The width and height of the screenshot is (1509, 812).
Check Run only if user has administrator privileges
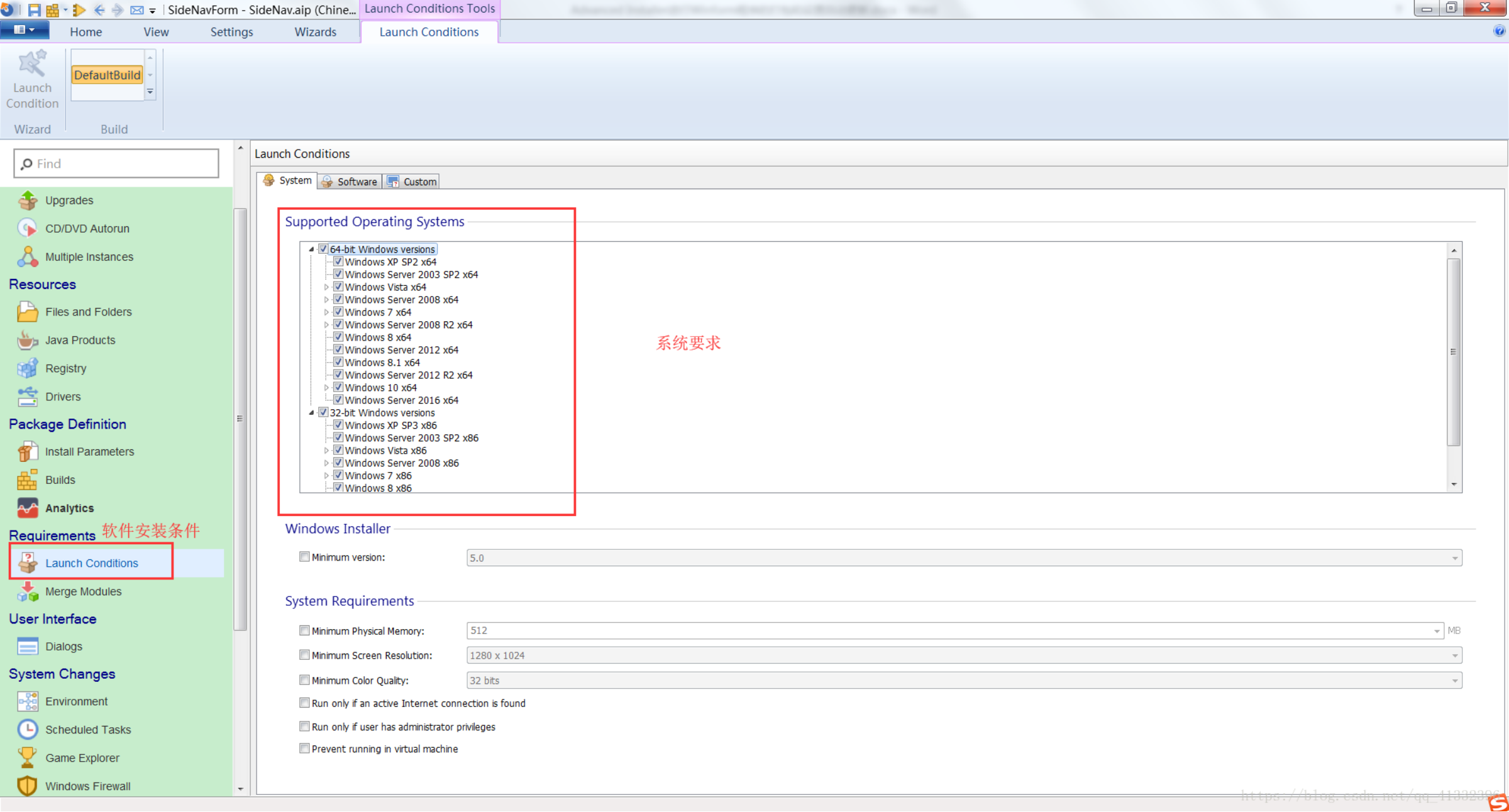point(304,726)
